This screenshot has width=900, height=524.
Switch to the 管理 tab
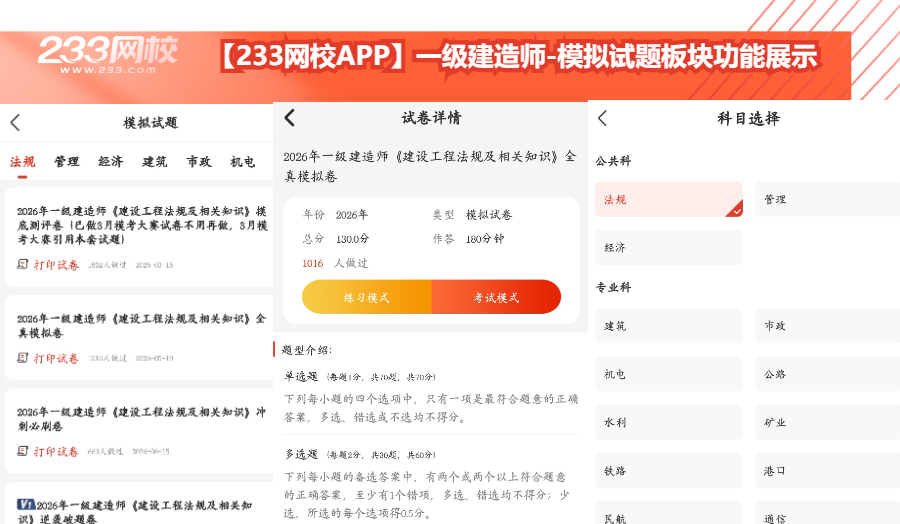pos(67,162)
